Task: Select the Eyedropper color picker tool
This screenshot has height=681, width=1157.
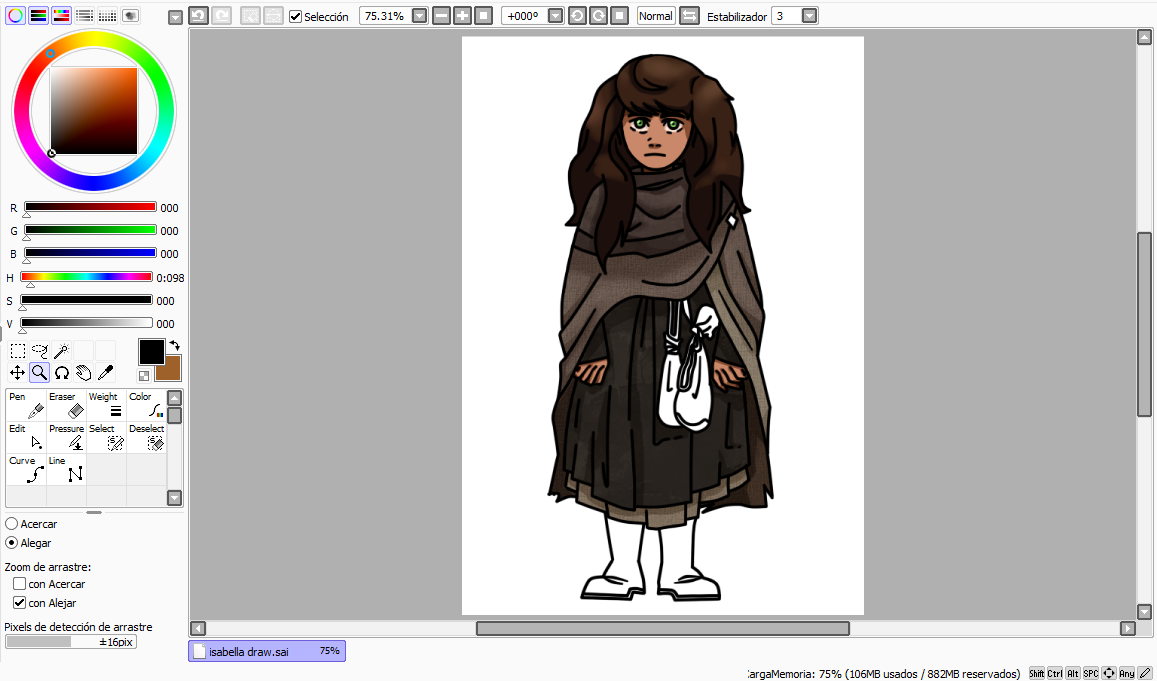Action: click(x=106, y=373)
